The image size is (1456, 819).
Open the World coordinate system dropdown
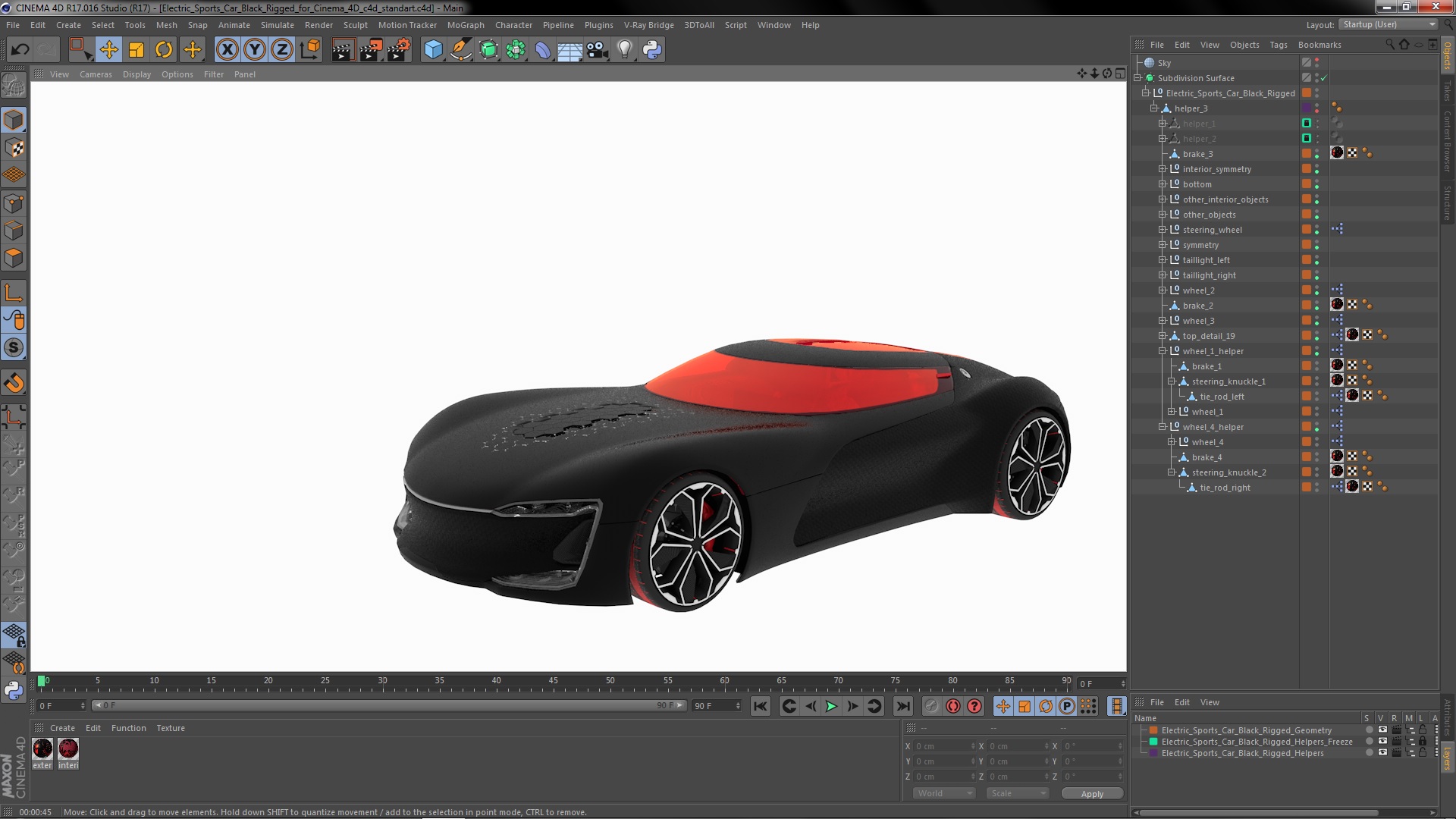pyautogui.click(x=943, y=793)
